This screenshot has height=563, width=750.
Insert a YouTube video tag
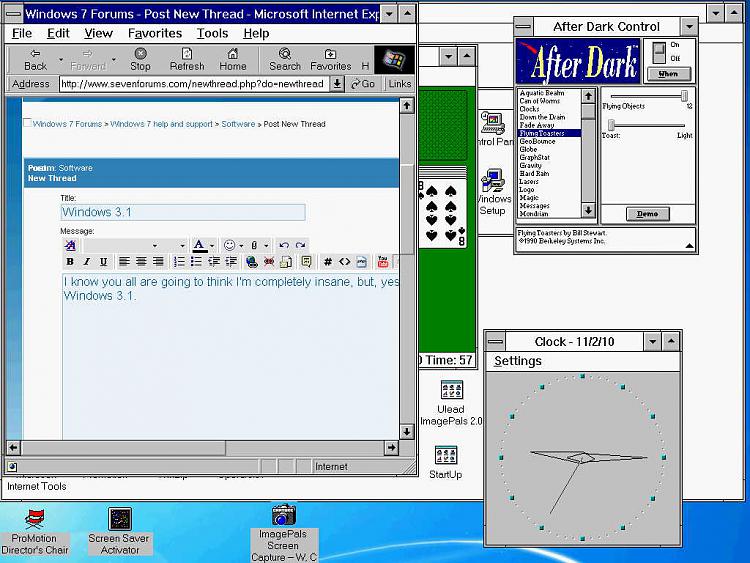pos(383,262)
